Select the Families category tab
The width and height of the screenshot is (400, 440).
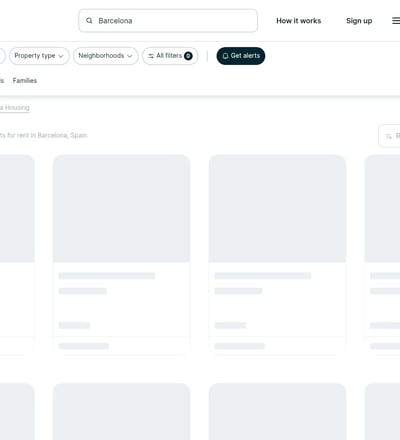25,80
